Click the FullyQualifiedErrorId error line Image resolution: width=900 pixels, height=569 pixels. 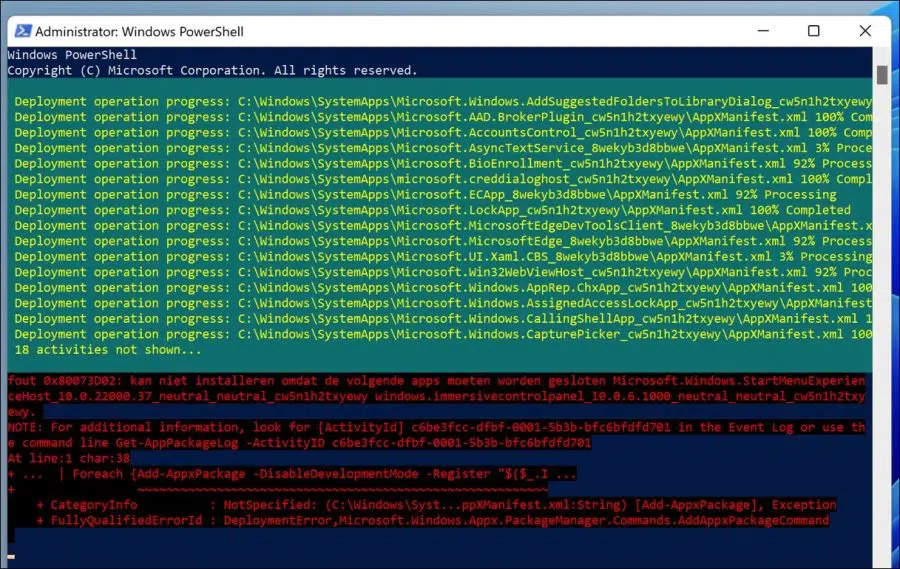coord(433,520)
